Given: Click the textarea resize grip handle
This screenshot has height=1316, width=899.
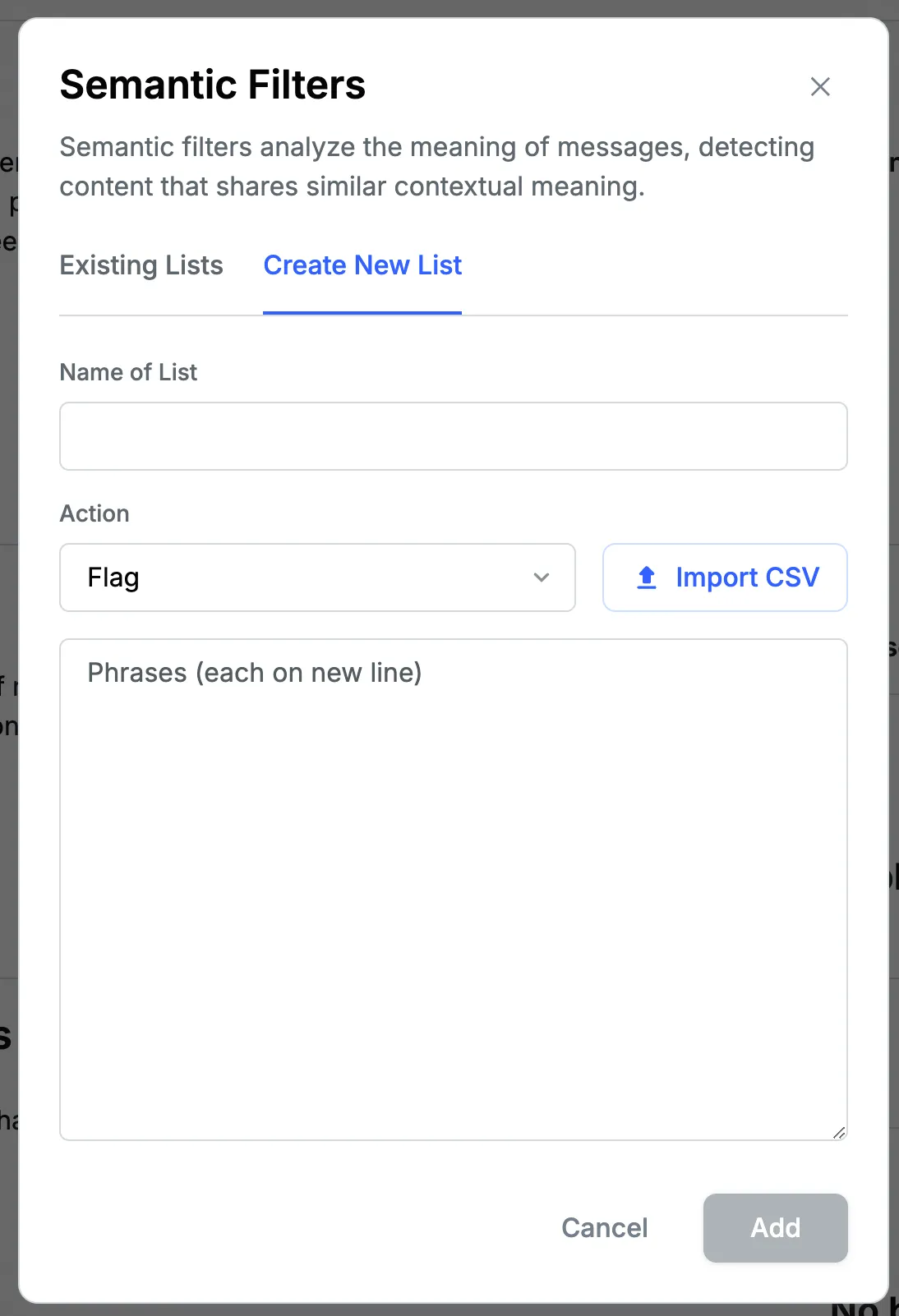Looking at the screenshot, I should 839,1133.
